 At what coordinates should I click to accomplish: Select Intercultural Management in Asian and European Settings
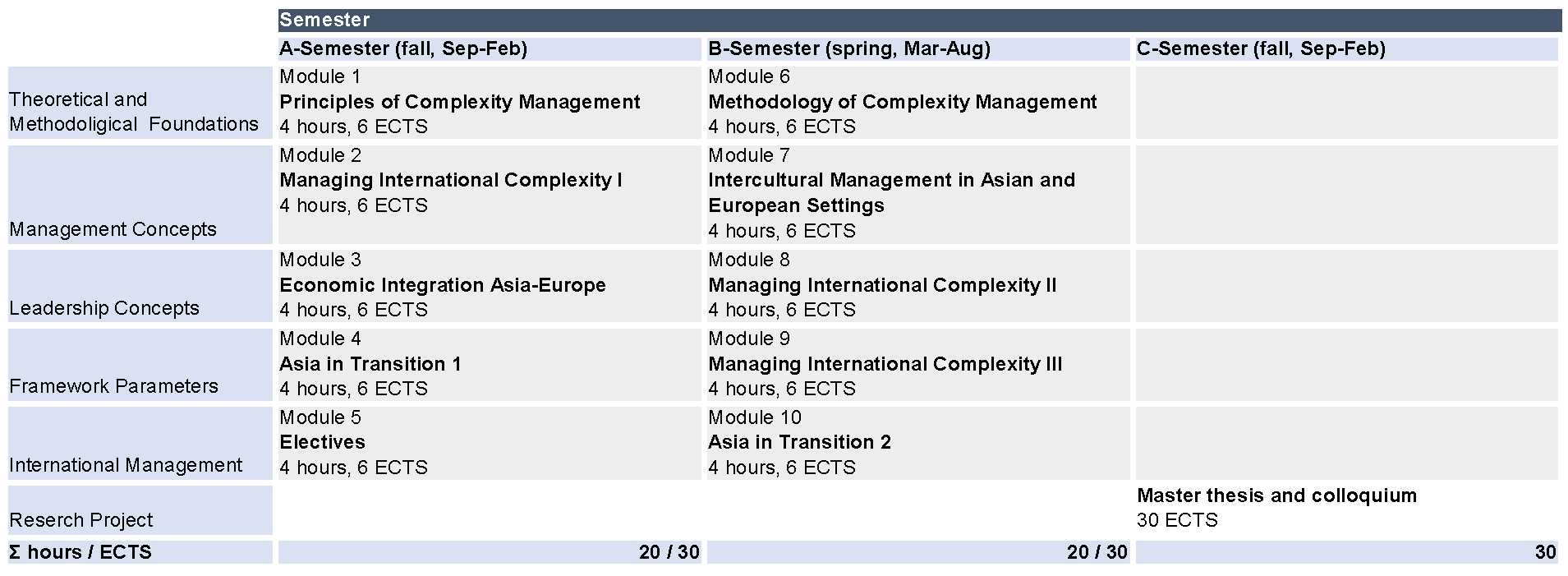918,195
